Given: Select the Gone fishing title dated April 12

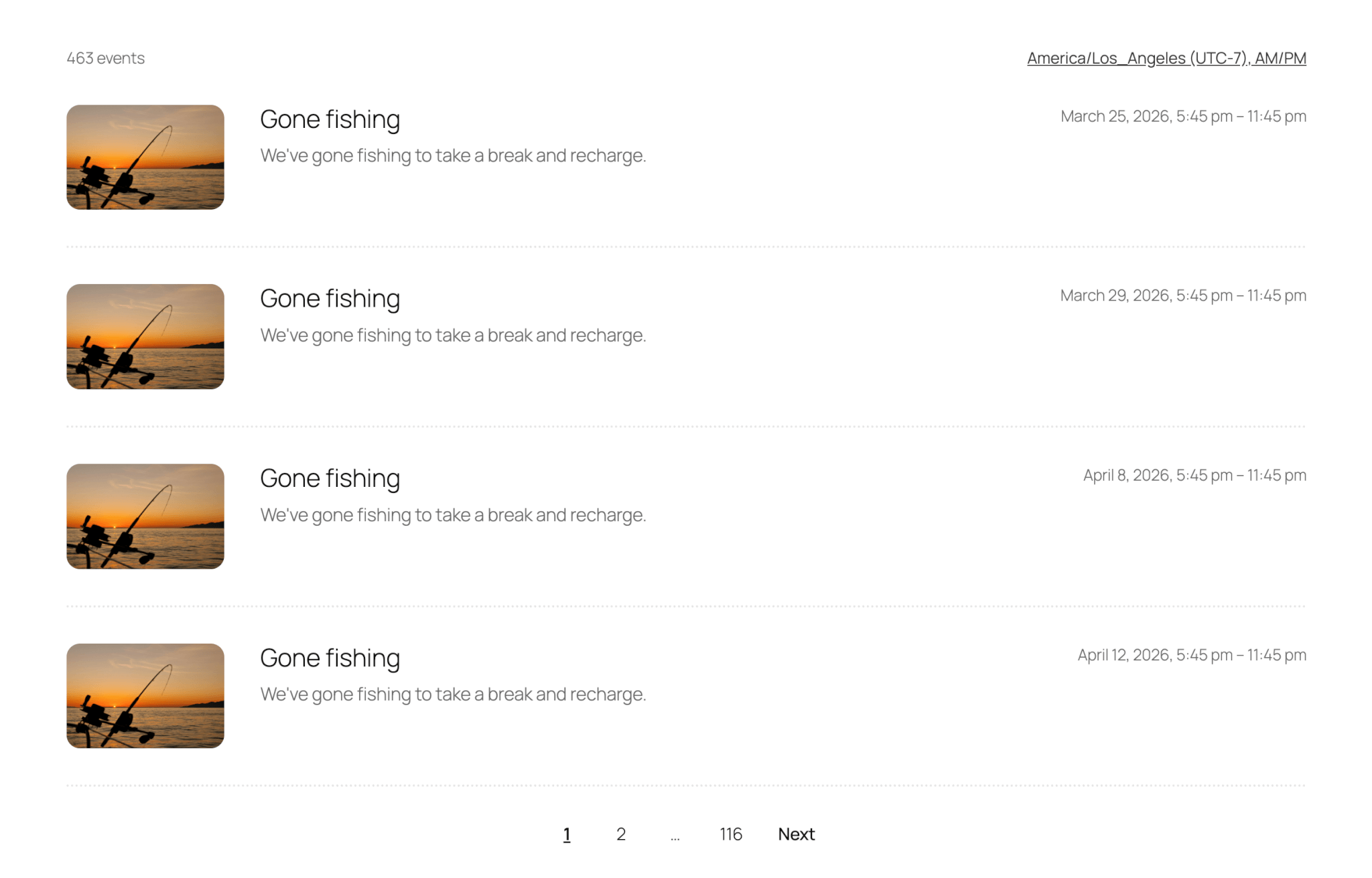Looking at the screenshot, I should tap(330, 658).
